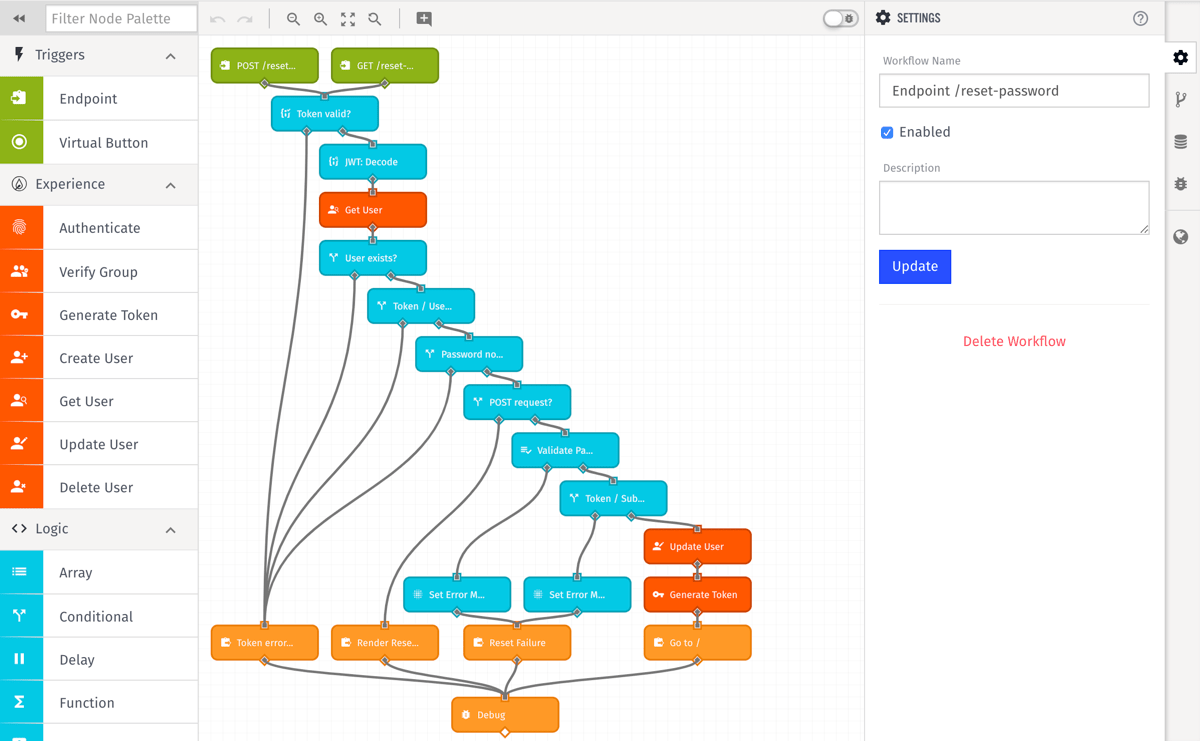This screenshot has width=1200, height=741.
Task: Select the Go to / redirect node
Action: (x=697, y=643)
